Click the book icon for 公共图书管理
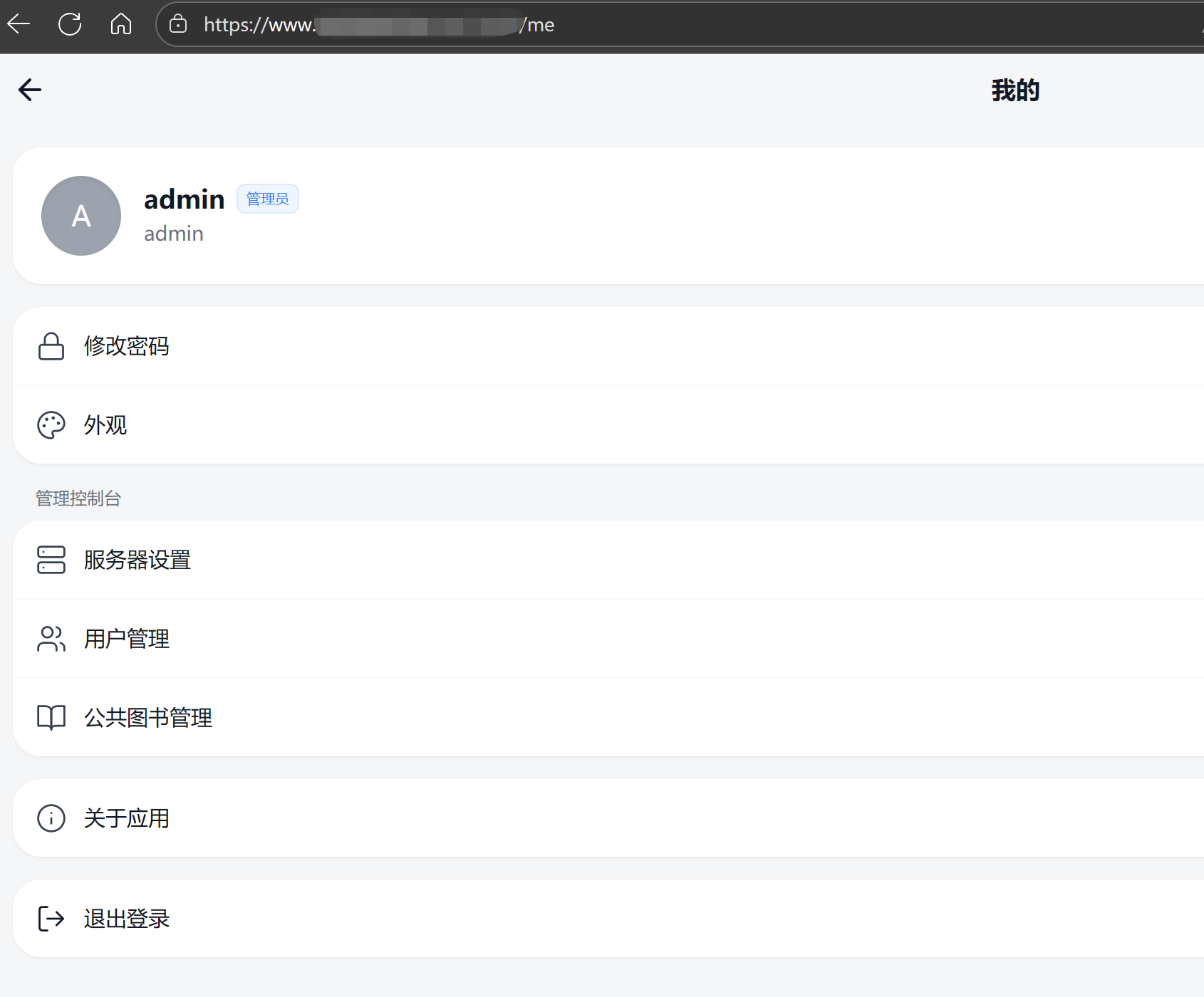The height and width of the screenshot is (997, 1204). 51,718
